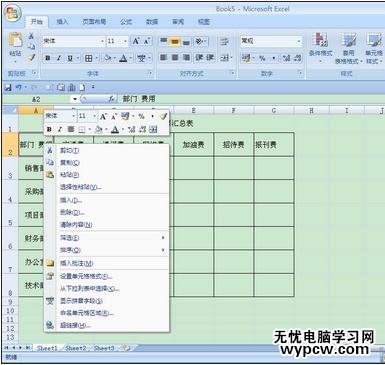Screen dimensions: 385x365
Task: Open the ribbon font name dropdown
Action: coord(102,41)
